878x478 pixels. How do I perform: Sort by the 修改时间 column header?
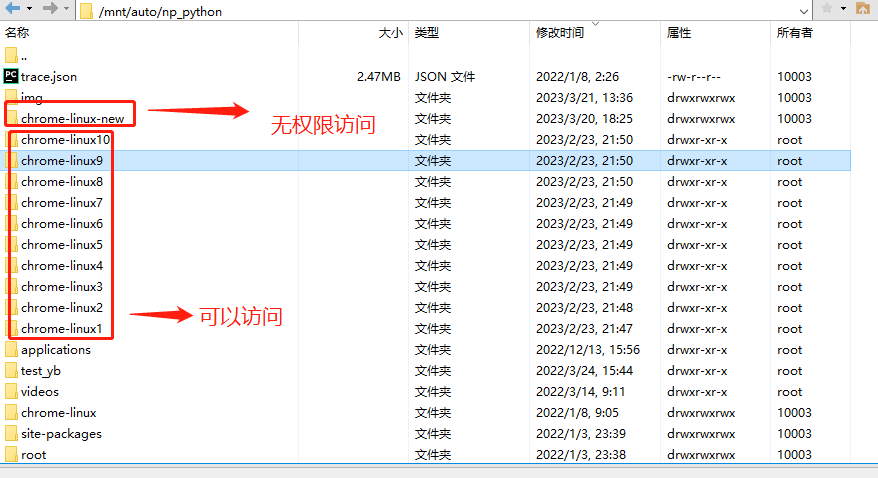click(560, 33)
